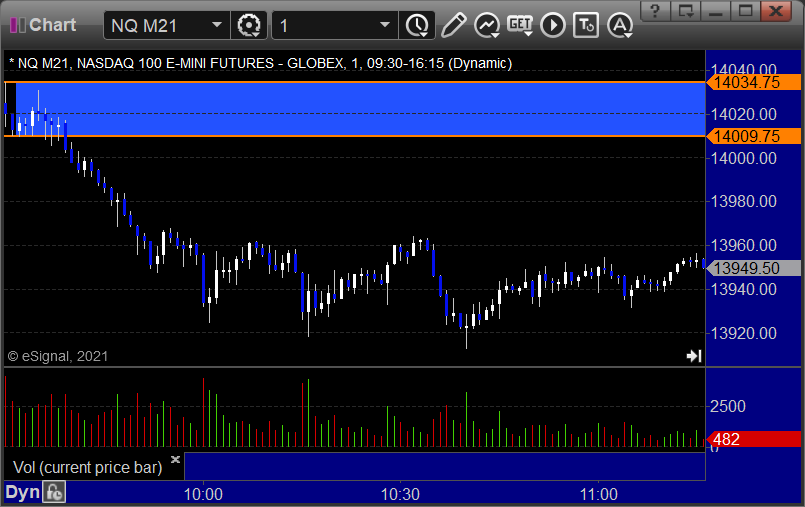Expand the interval 1 dropdown
The height and width of the screenshot is (507, 805).
click(385, 25)
